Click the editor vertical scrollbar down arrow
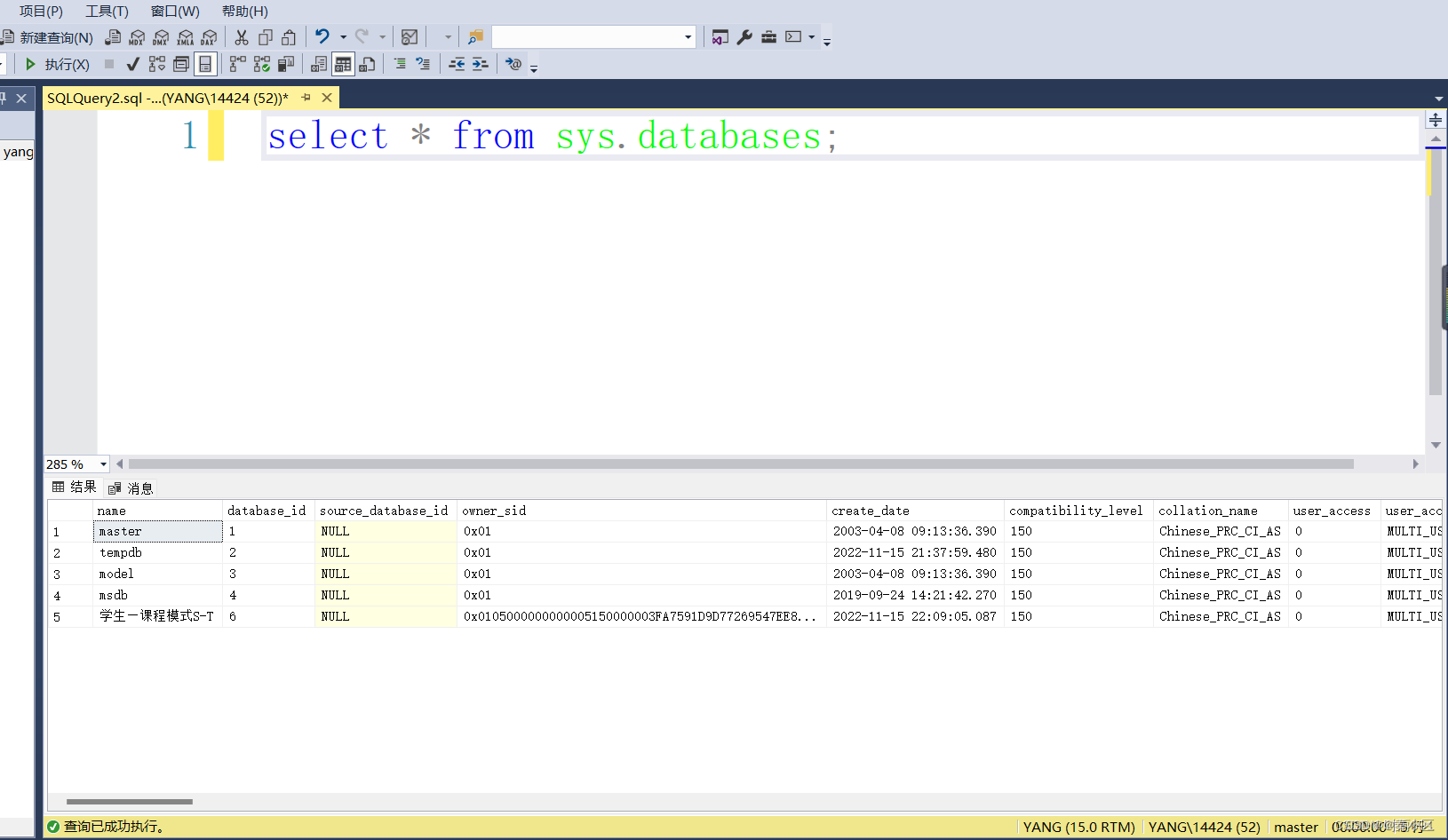Image resolution: width=1448 pixels, height=840 pixels. pos(1436,446)
